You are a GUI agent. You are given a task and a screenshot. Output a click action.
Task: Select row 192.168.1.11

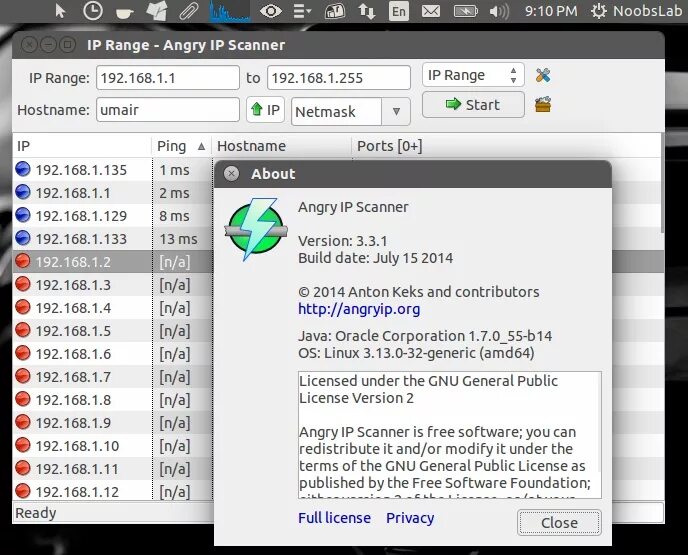113,469
